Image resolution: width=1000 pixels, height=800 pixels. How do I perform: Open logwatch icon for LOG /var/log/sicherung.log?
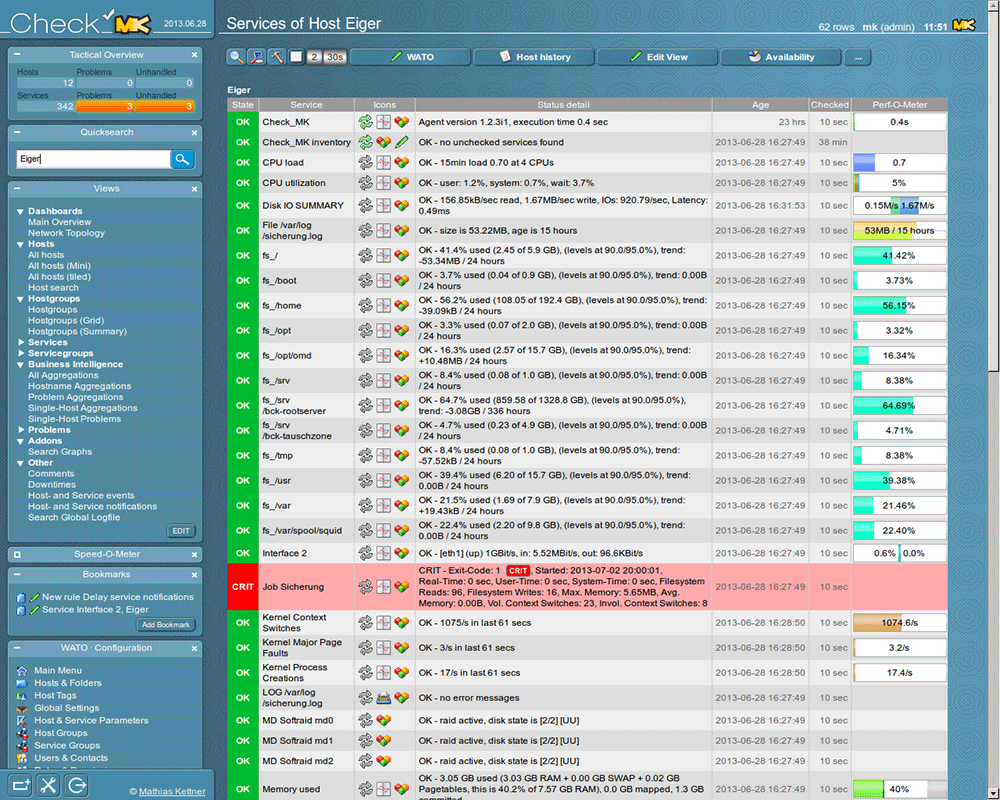click(383, 698)
